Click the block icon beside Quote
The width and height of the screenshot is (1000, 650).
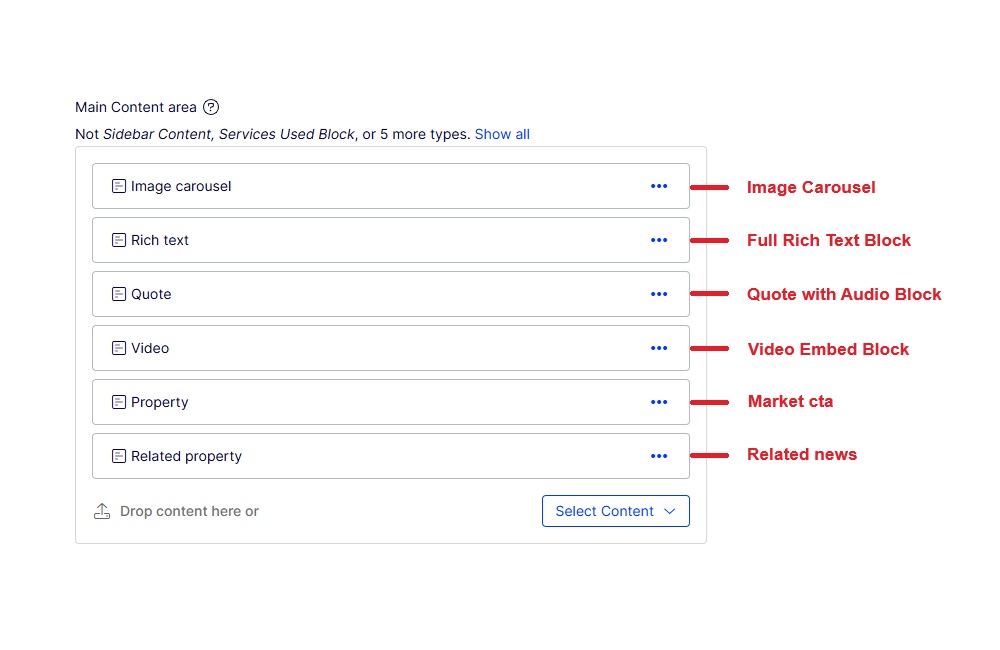(x=119, y=294)
